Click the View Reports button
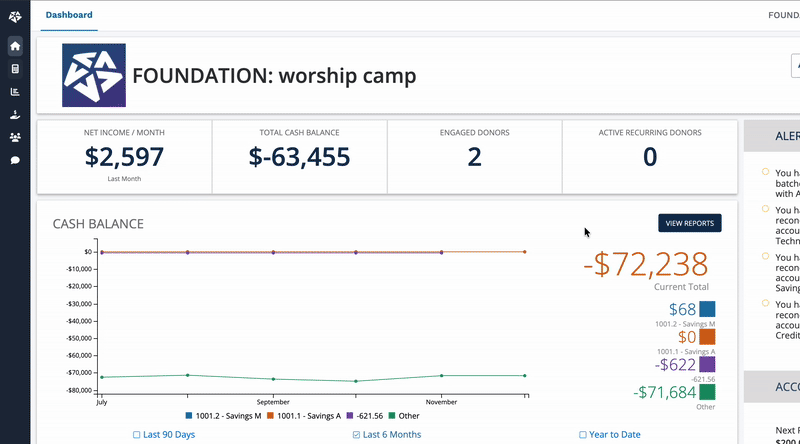The image size is (800, 444). click(x=689, y=223)
